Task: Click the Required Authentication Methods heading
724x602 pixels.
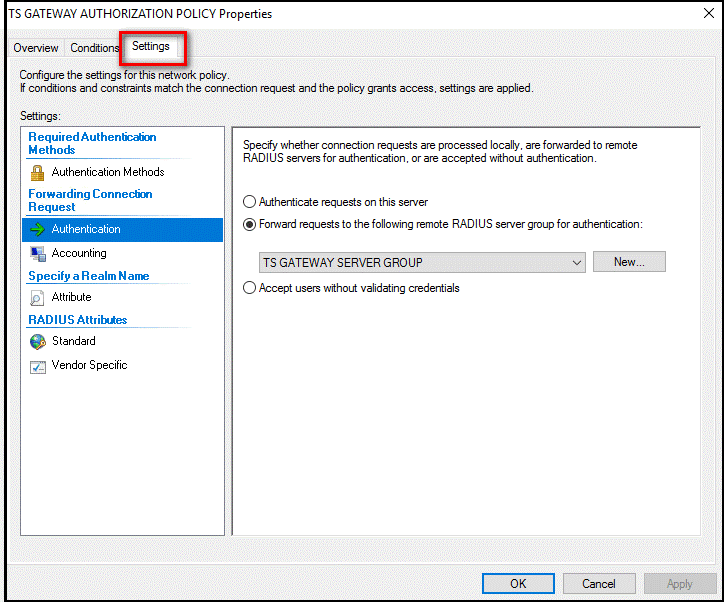Action: pos(92,144)
